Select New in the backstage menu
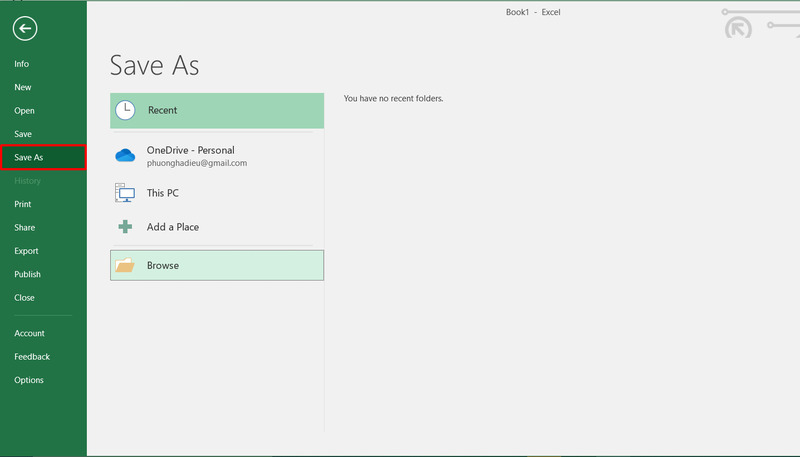This screenshot has width=800, height=457. [x=23, y=87]
